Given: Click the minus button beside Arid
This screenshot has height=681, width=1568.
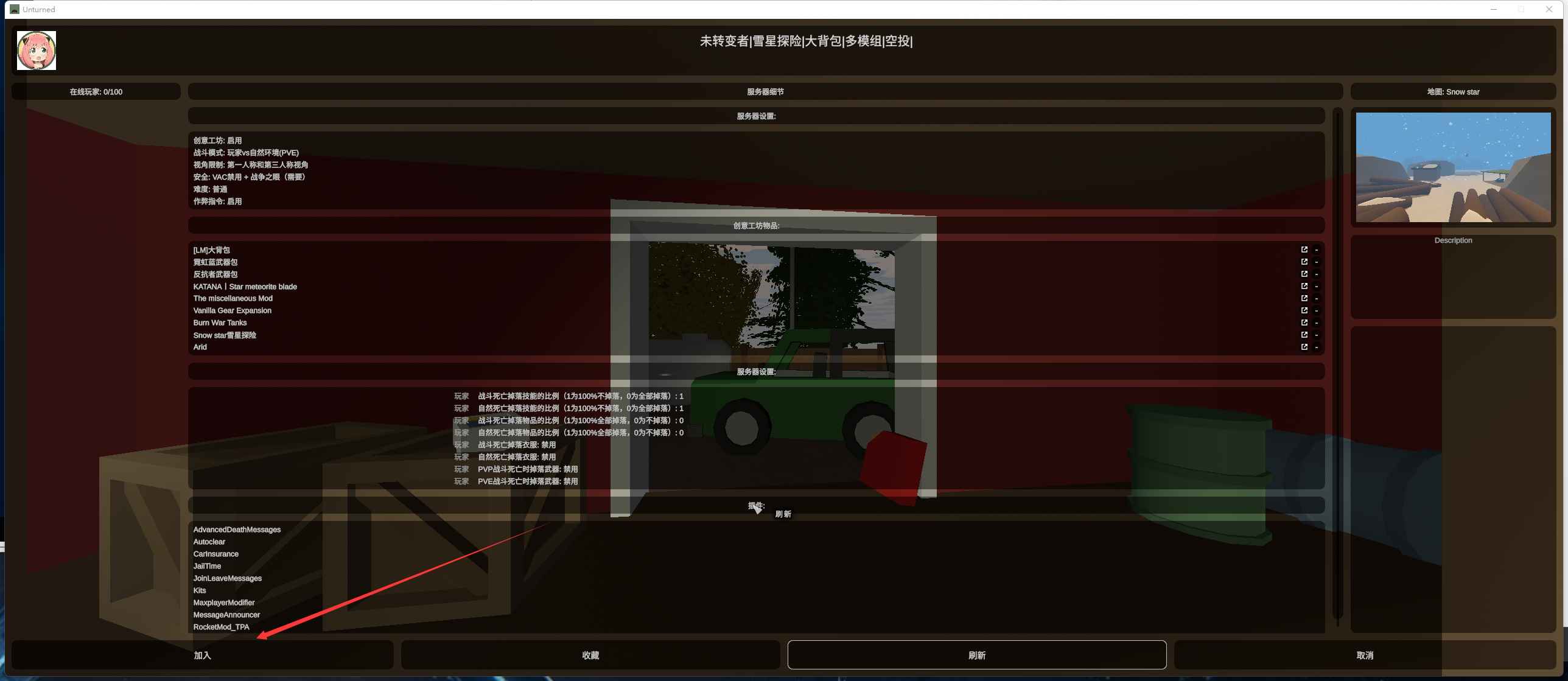Looking at the screenshot, I should (x=1316, y=347).
